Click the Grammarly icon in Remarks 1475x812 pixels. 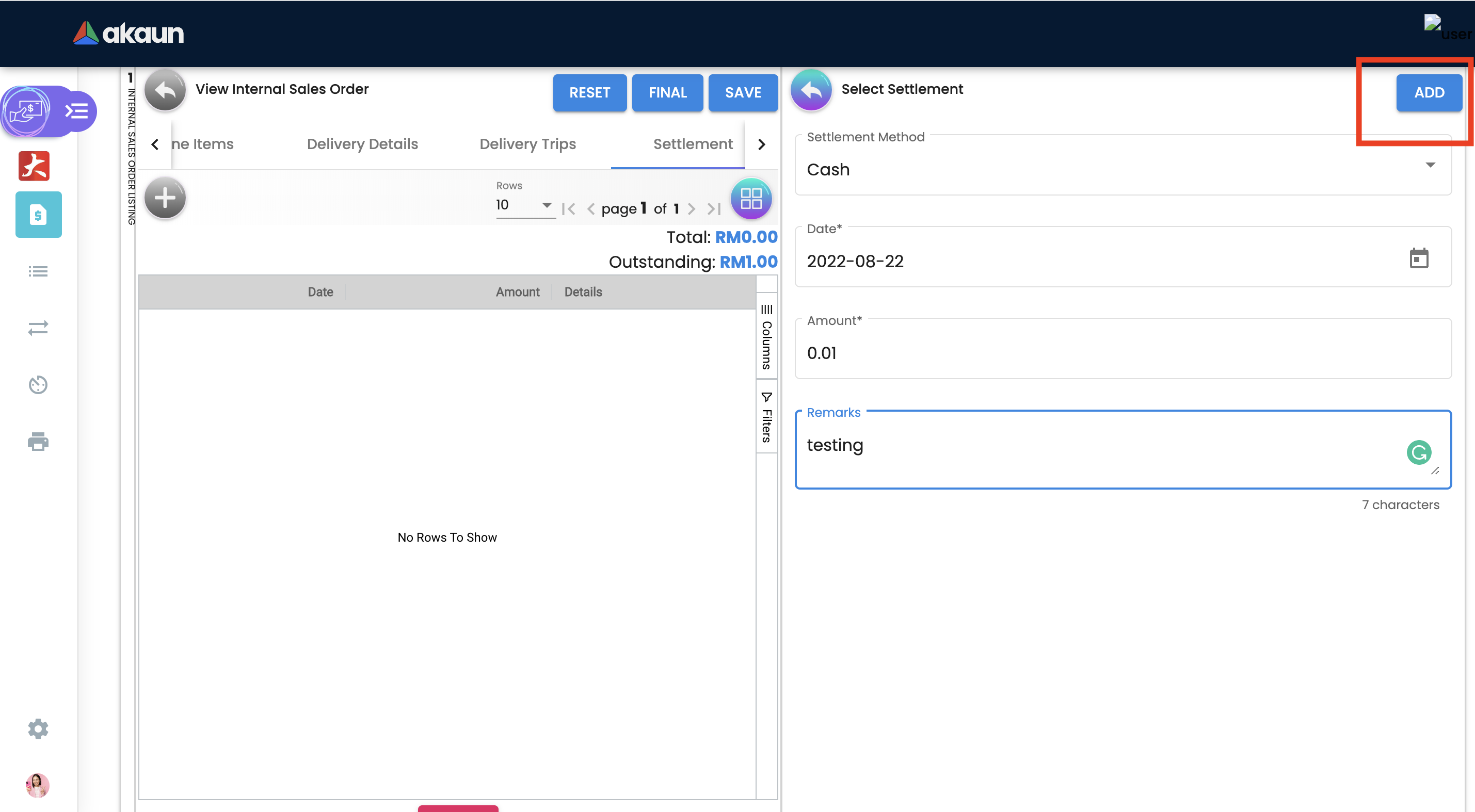(1418, 452)
